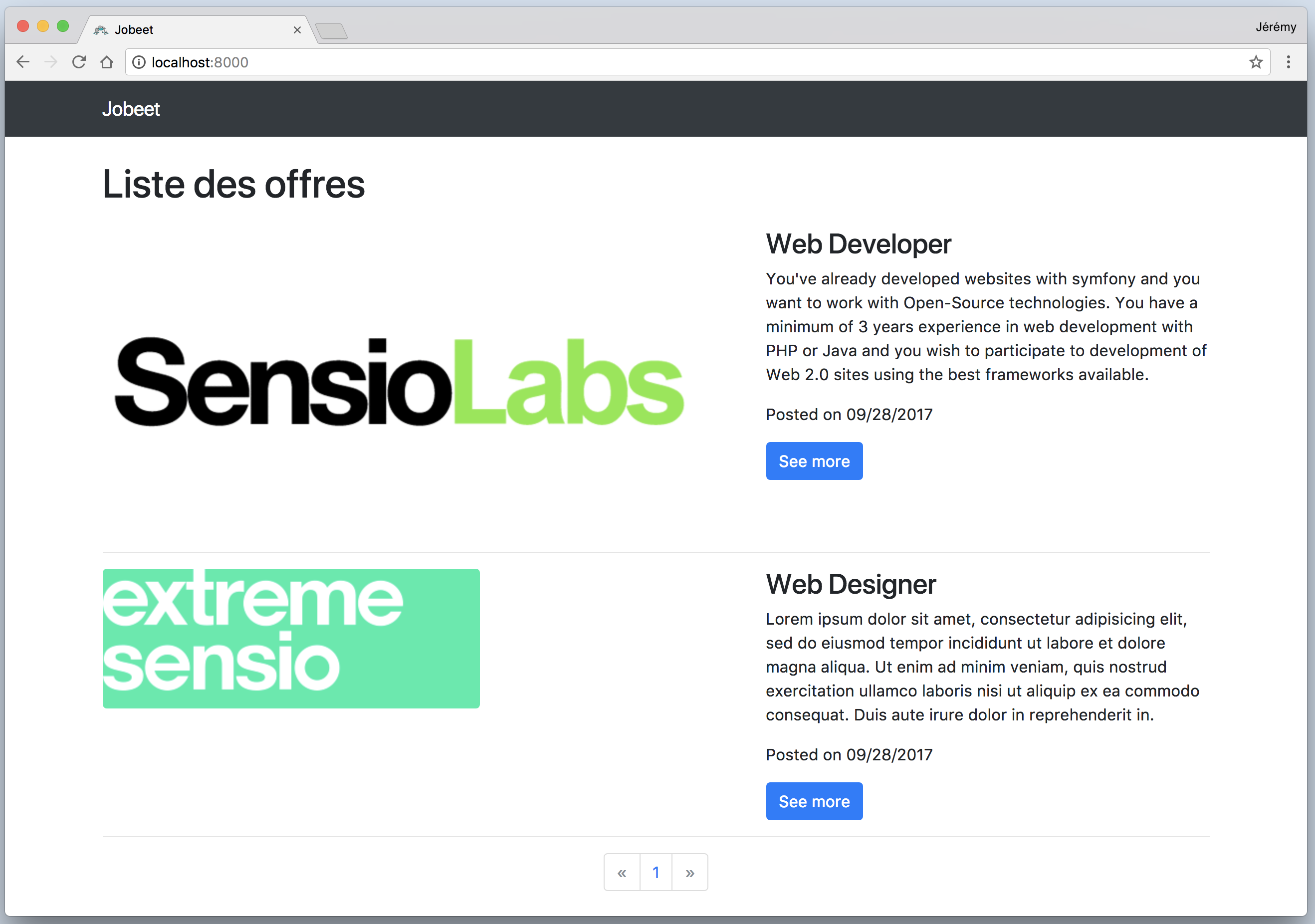Go to next page in pagination
Image resolution: width=1315 pixels, height=924 pixels.
click(x=689, y=873)
